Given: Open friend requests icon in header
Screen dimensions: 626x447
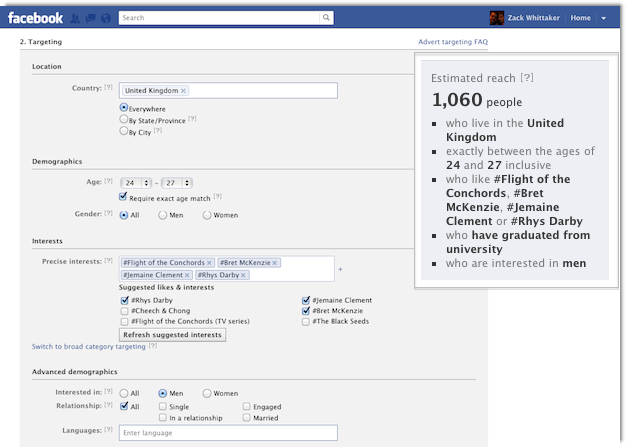Looking at the screenshot, I should [75, 18].
